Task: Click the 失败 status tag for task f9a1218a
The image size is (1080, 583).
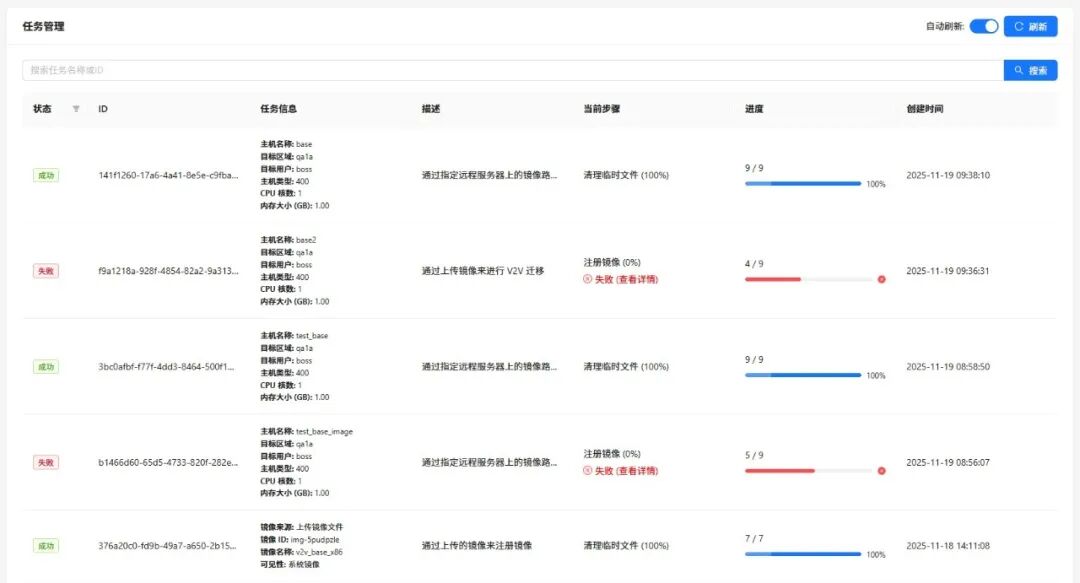Action: pos(46,271)
